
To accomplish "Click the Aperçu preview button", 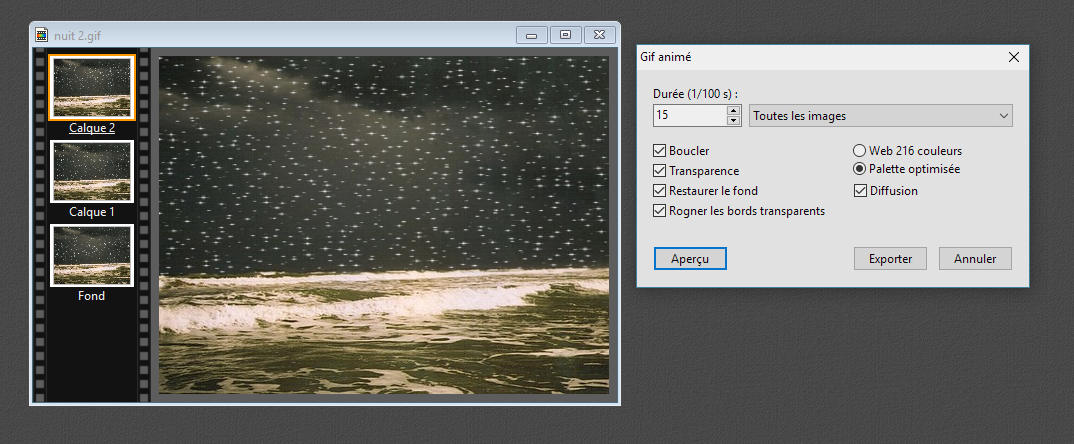I will (x=690, y=258).
